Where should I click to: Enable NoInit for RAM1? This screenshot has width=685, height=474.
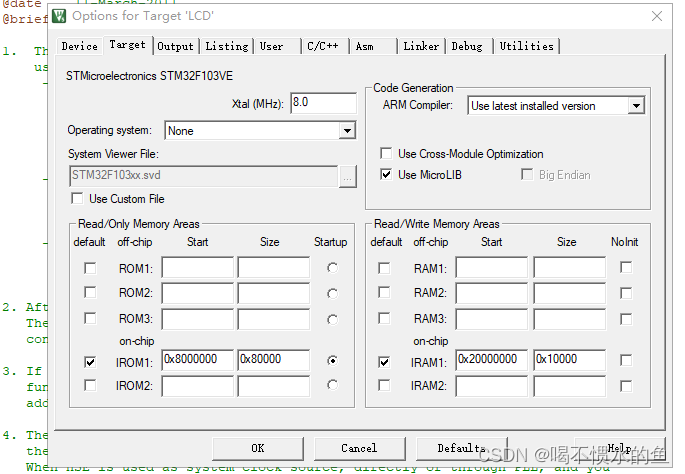(x=626, y=267)
